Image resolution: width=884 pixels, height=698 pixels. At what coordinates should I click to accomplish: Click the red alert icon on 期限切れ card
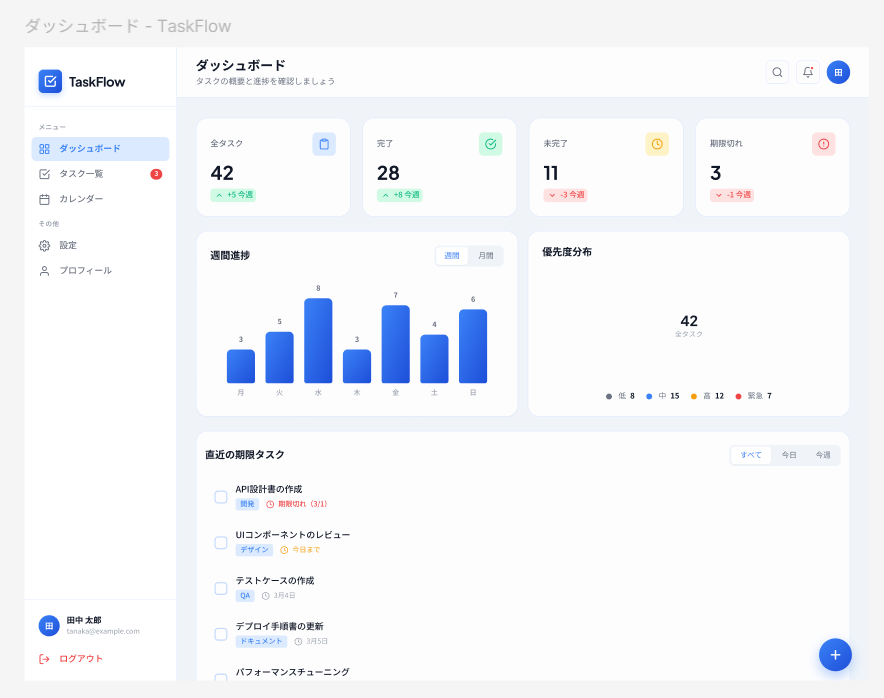coord(824,144)
